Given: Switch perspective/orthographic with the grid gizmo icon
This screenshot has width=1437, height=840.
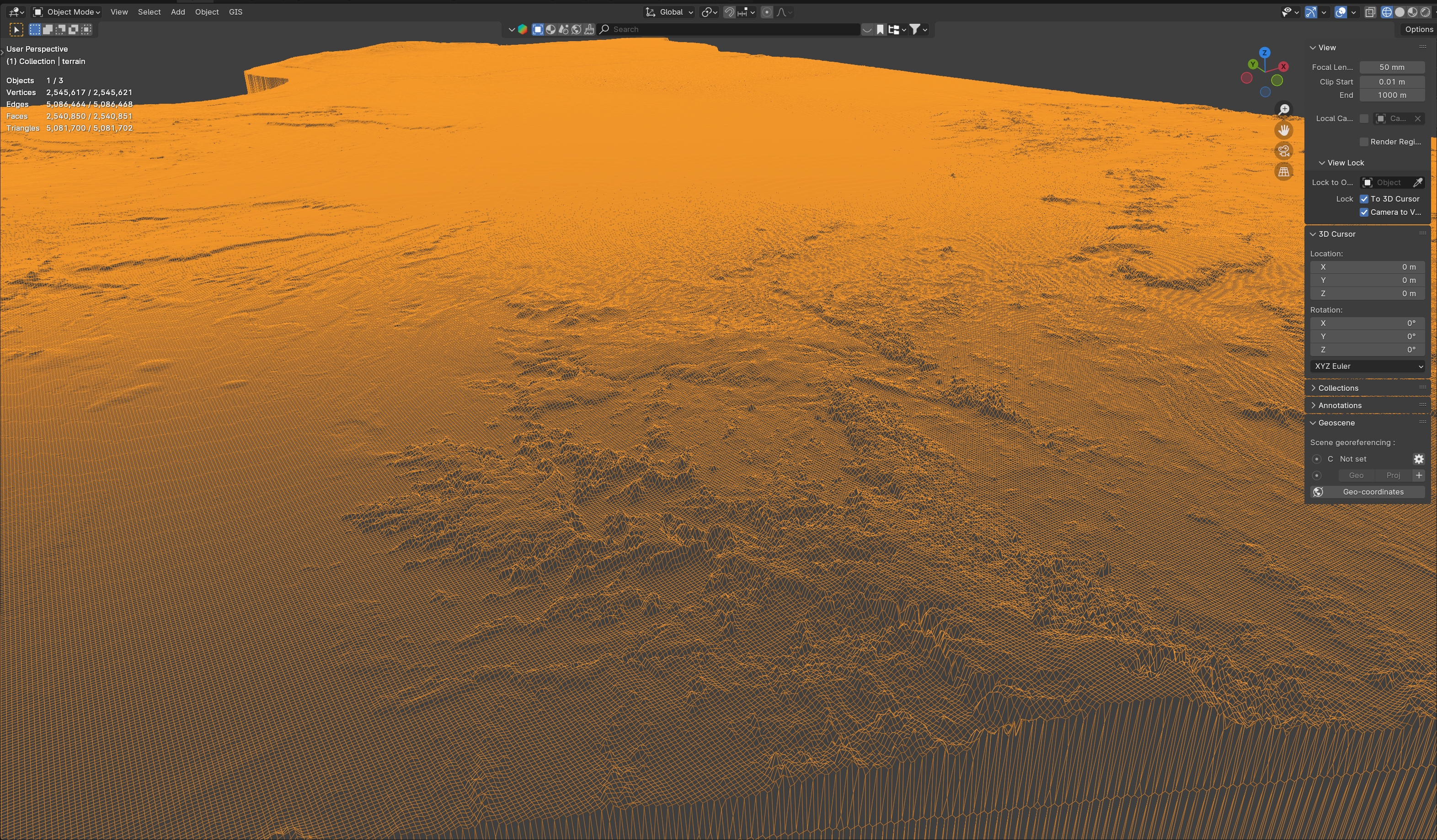Looking at the screenshot, I should point(1283,171).
